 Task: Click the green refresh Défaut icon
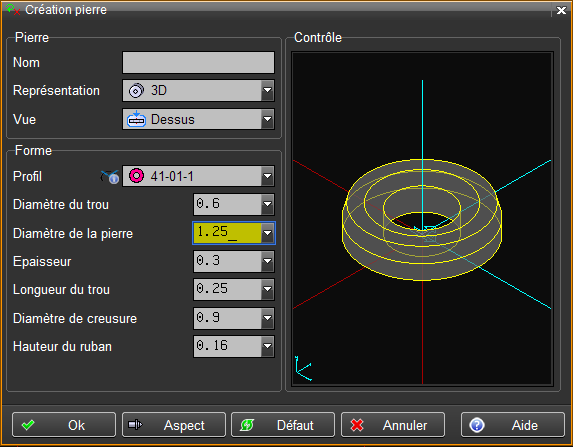(x=247, y=425)
